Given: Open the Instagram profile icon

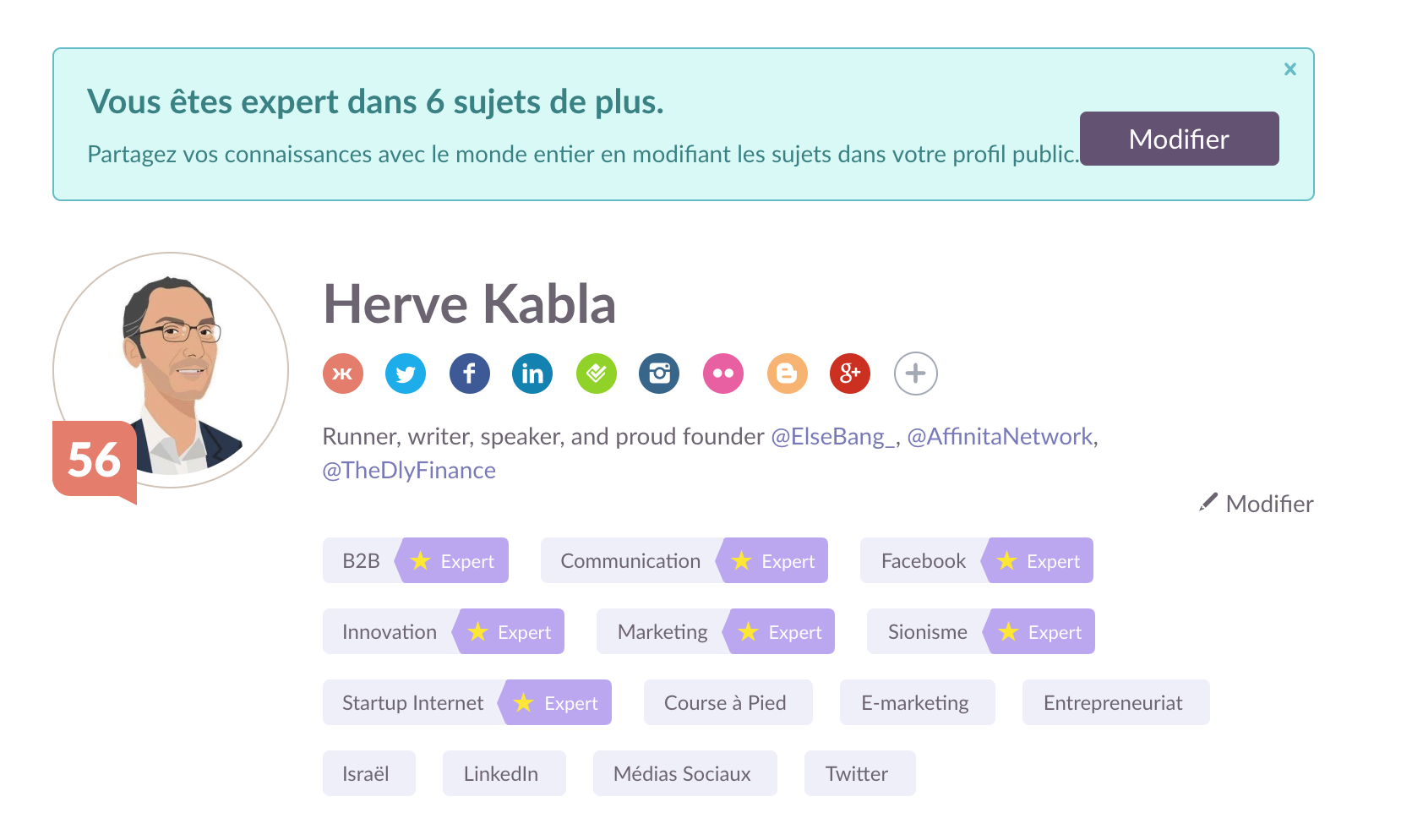Looking at the screenshot, I should pos(659,374).
